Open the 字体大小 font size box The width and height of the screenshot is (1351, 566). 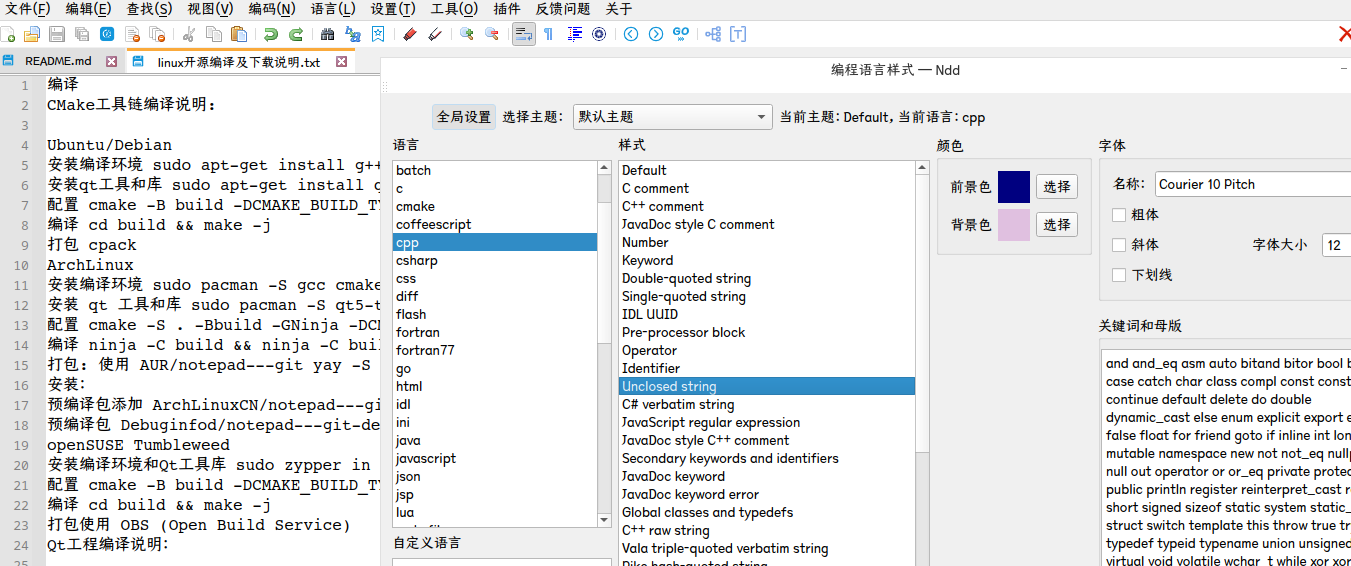pos(1336,244)
